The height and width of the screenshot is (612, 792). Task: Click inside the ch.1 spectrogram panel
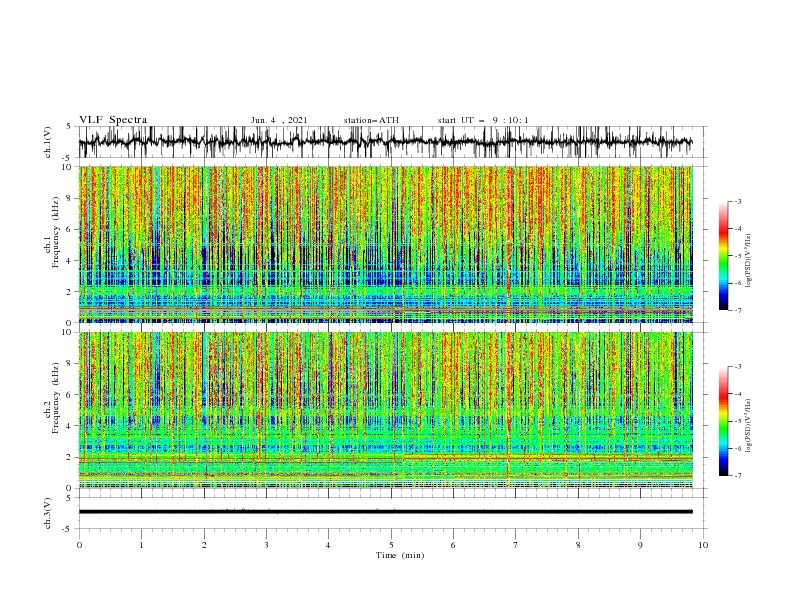click(x=385, y=244)
